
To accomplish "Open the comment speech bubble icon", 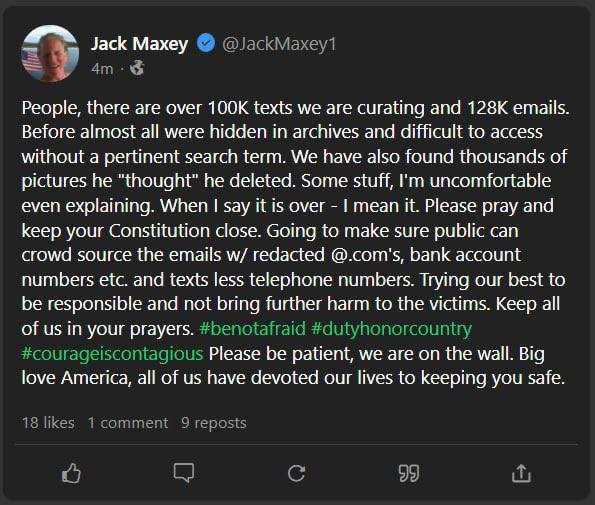I will (184, 472).
